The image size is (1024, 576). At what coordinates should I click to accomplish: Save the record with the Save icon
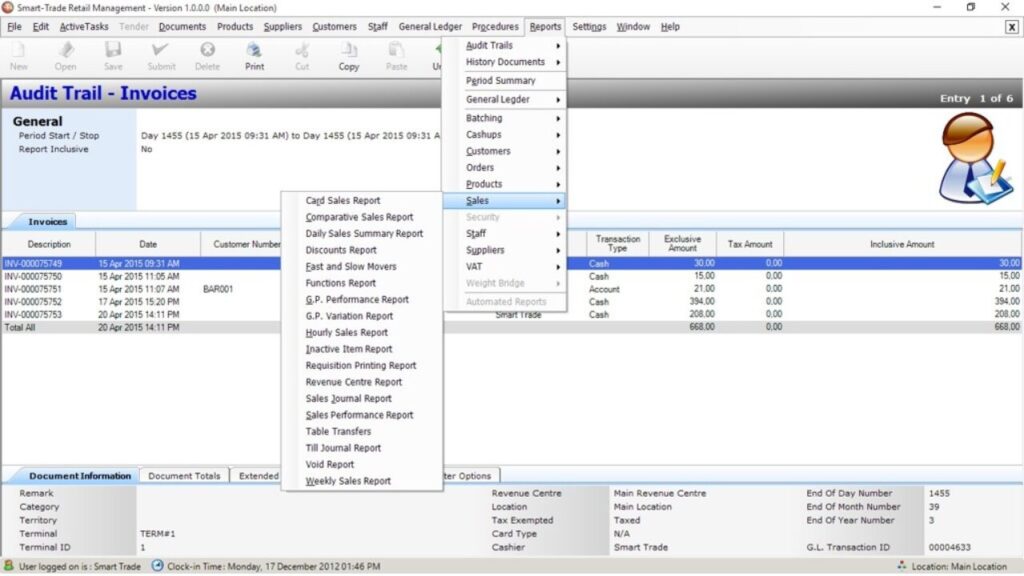(x=113, y=55)
